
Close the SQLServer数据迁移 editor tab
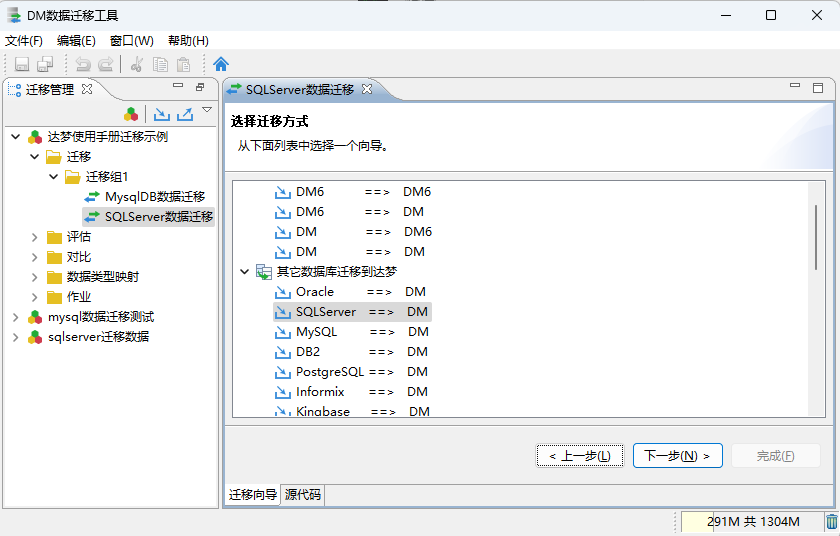[367, 89]
